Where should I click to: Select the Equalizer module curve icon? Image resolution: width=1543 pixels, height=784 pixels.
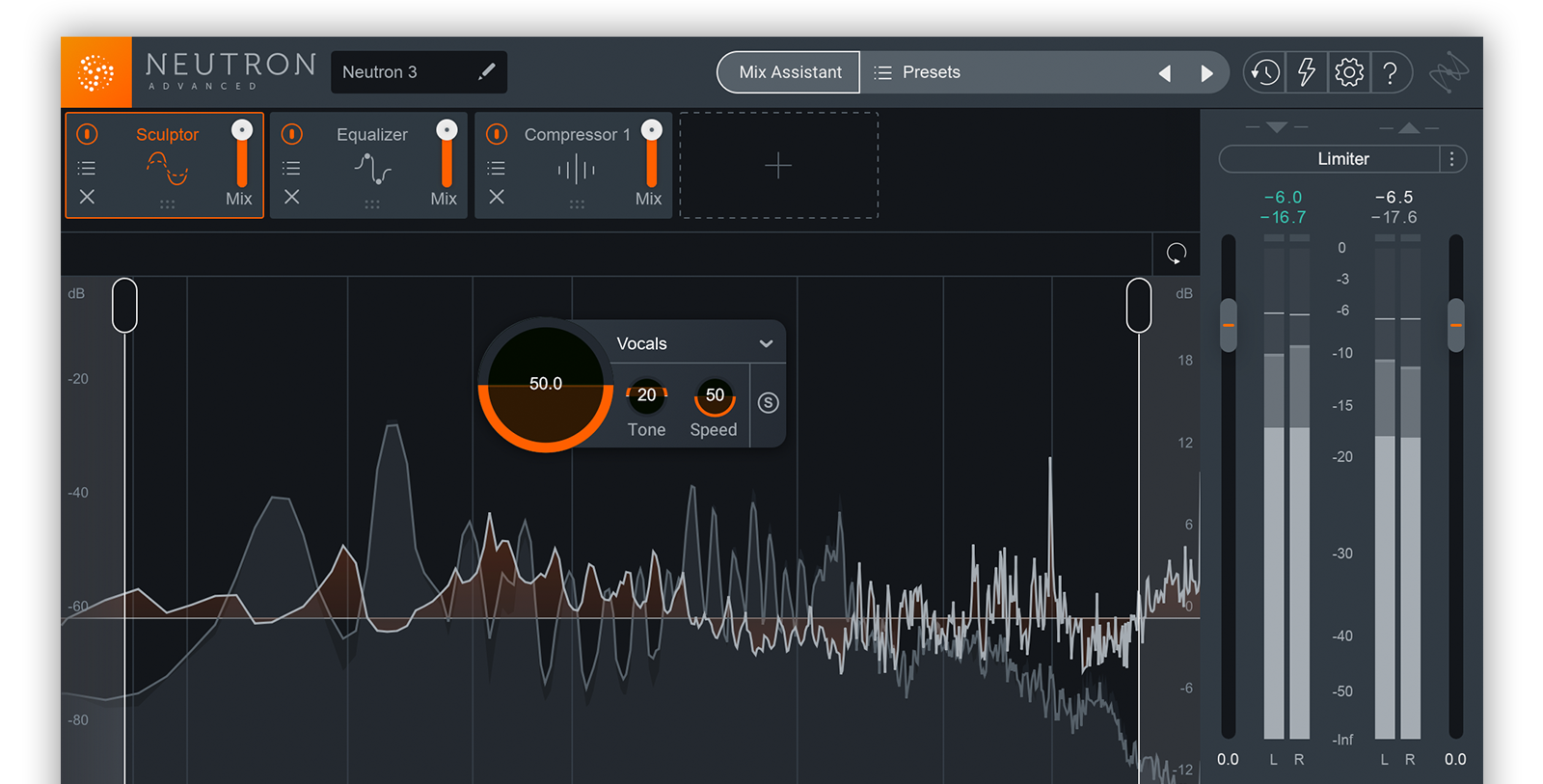click(x=372, y=169)
